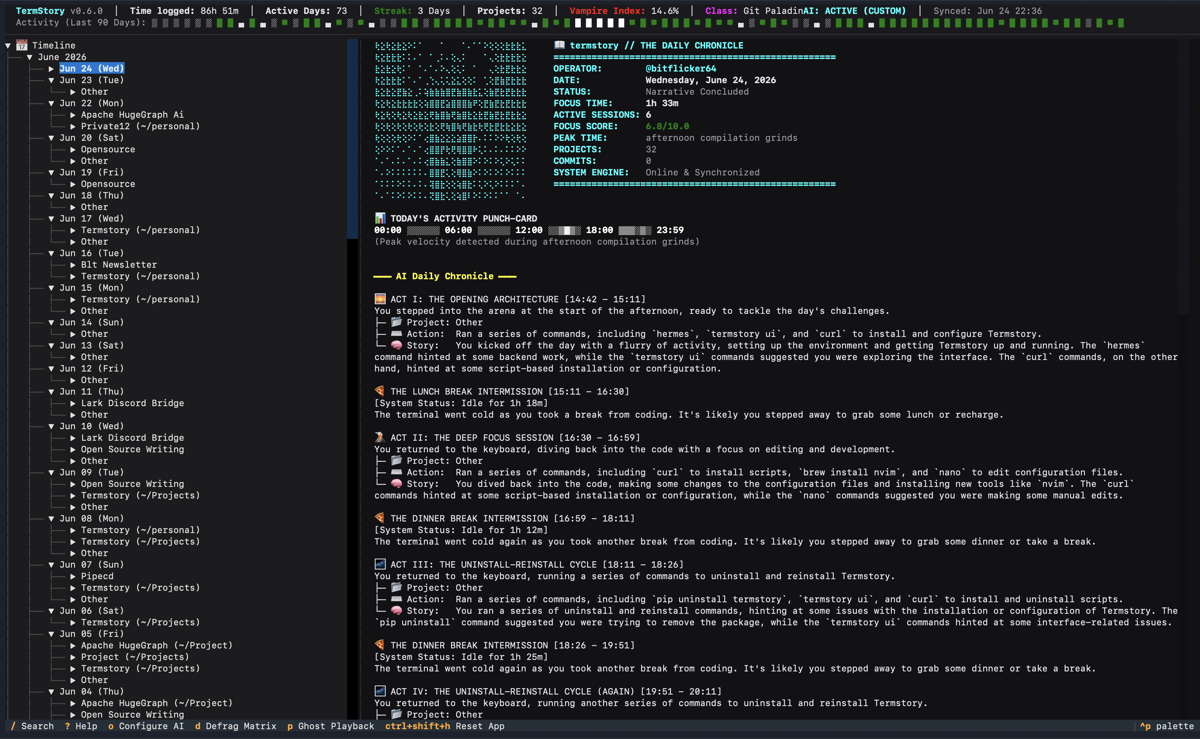Expand the Private12 (~/personal) node
The width and height of the screenshot is (1200, 739).
(x=73, y=126)
